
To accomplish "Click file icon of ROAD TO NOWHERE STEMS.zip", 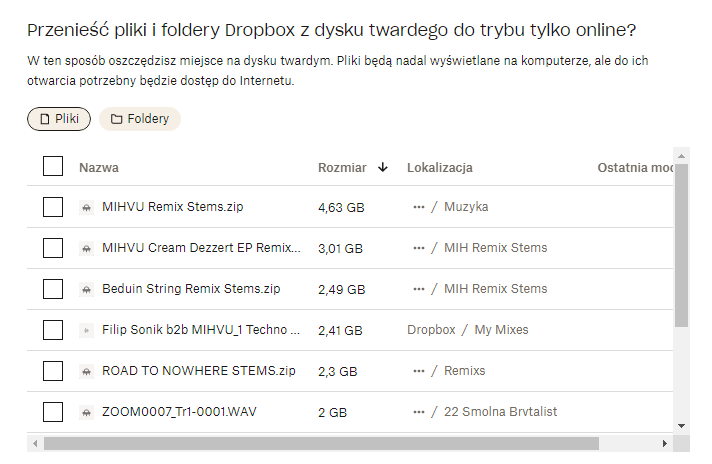I will [x=86, y=371].
